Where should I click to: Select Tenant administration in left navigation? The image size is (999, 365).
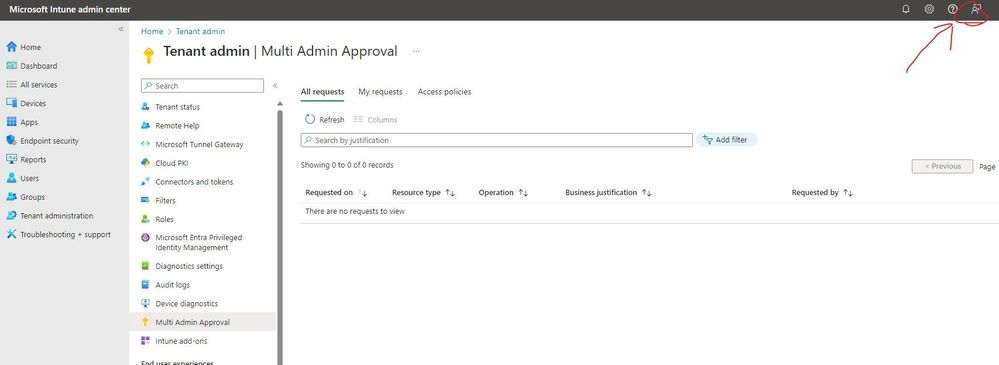pos(57,216)
